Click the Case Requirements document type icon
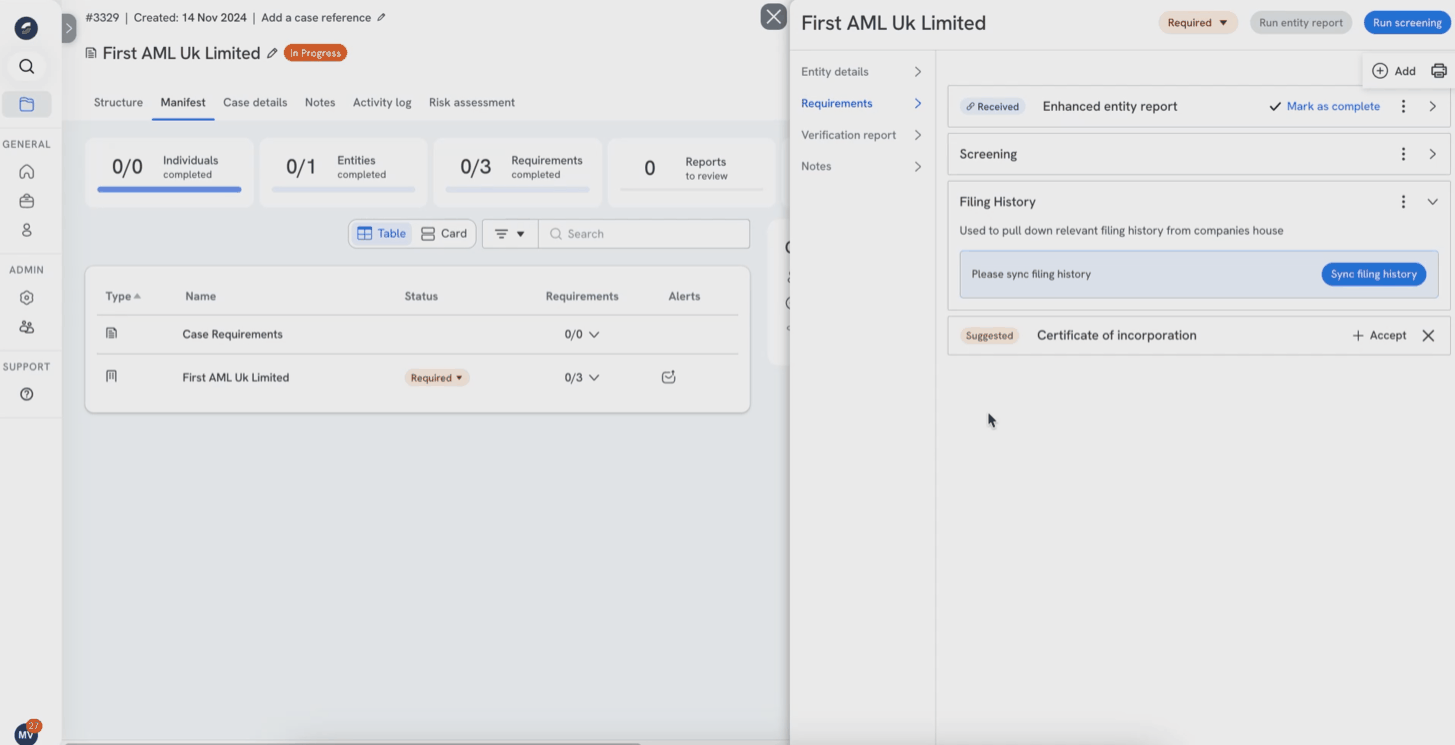The height and width of the screenshot is (745, 1455). 111,333
